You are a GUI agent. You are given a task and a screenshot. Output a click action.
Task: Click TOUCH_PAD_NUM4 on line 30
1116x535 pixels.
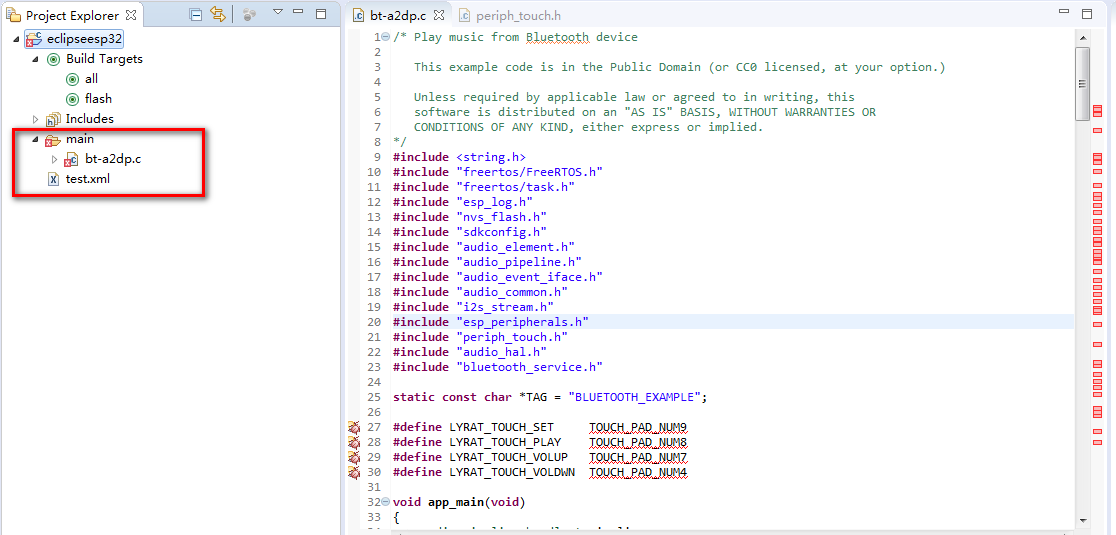tap(638, 472)
